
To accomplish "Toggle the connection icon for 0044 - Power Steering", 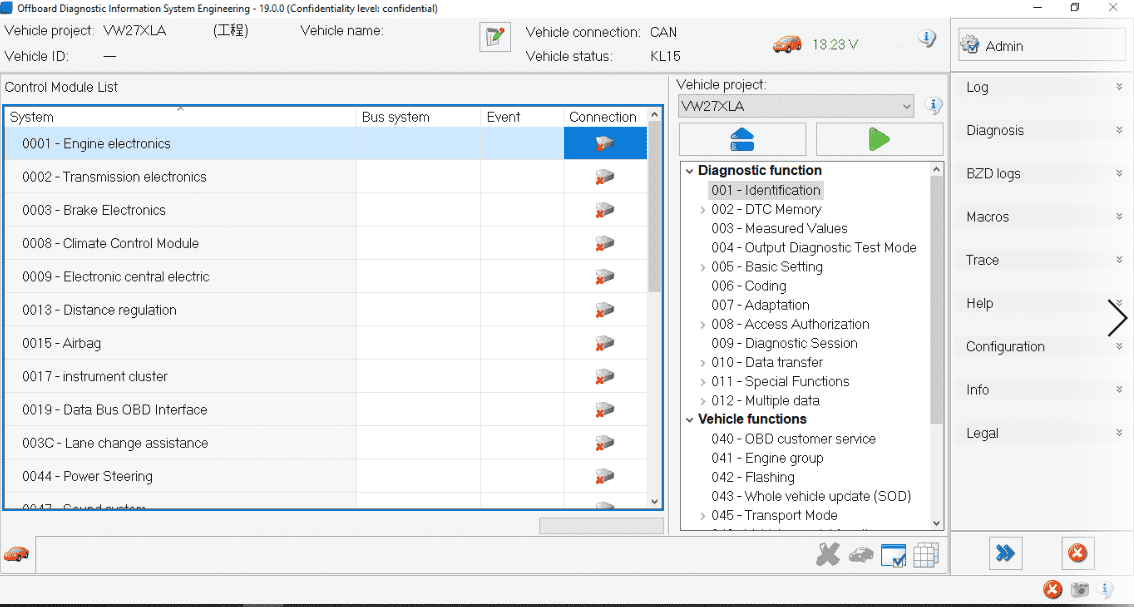I will tap(605, 476).
